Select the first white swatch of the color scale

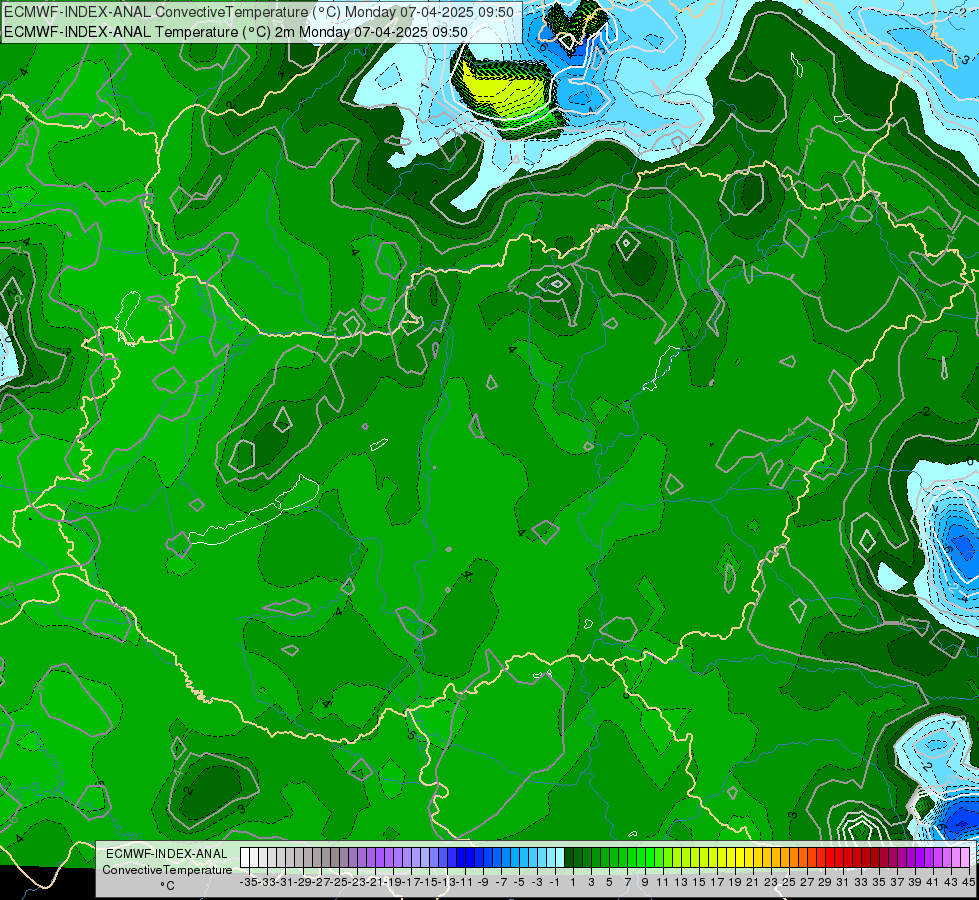(245, 858)
